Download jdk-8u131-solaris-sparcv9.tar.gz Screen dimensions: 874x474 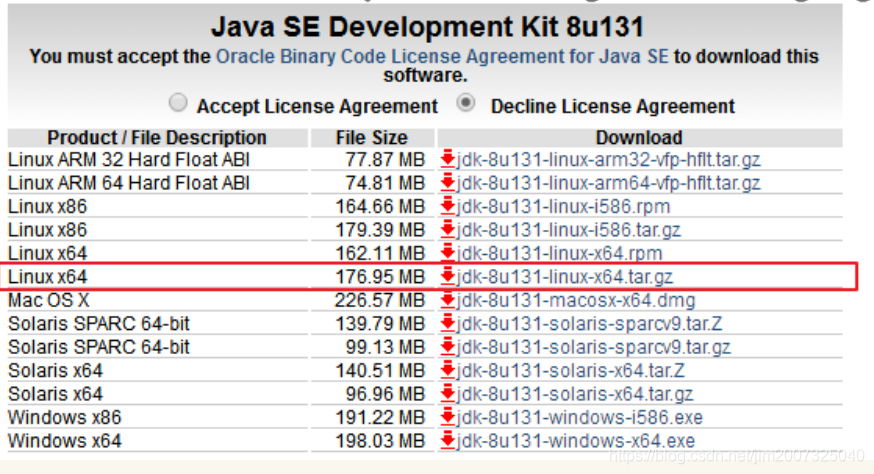coord(594,347)
